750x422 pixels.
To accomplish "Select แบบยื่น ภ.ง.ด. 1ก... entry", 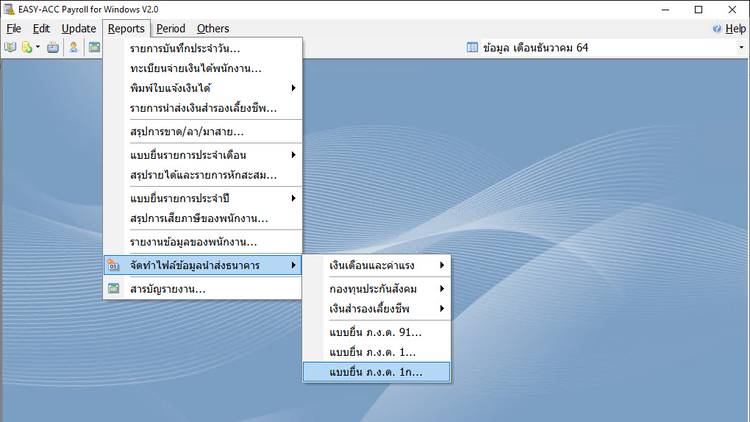I will pos(376,372).
